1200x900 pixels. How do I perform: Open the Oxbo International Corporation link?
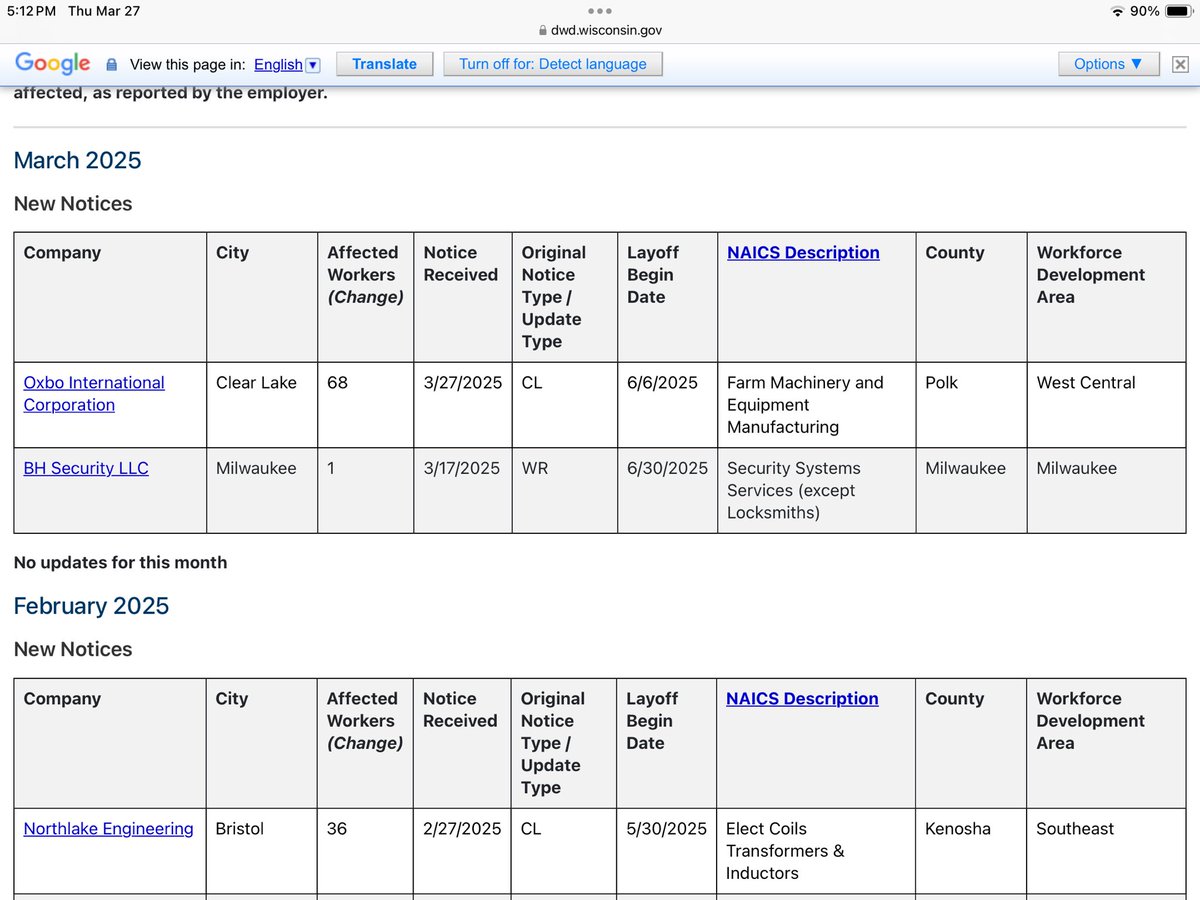94,393
